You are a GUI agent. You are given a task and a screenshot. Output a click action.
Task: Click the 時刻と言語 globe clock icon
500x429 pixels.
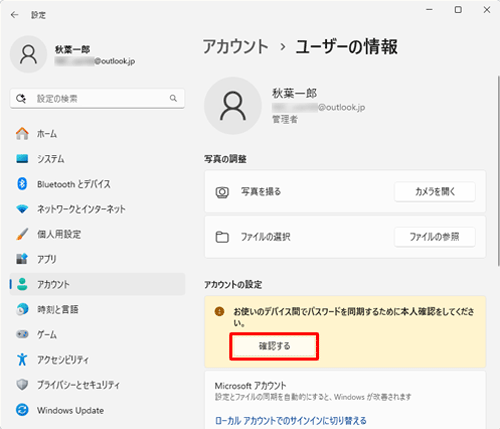22,309
